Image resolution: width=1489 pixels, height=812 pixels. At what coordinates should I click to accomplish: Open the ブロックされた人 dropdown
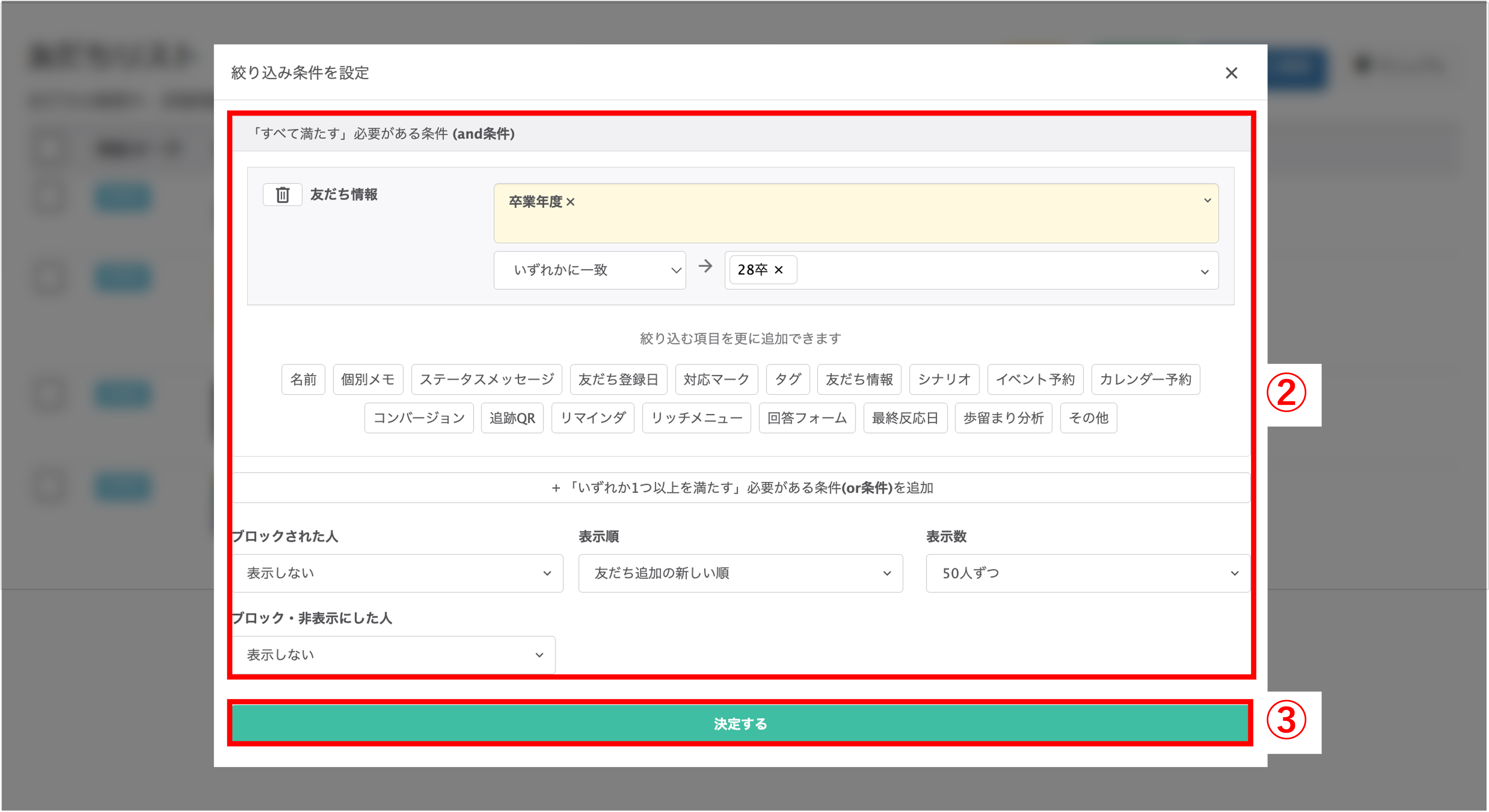[397, 574]
